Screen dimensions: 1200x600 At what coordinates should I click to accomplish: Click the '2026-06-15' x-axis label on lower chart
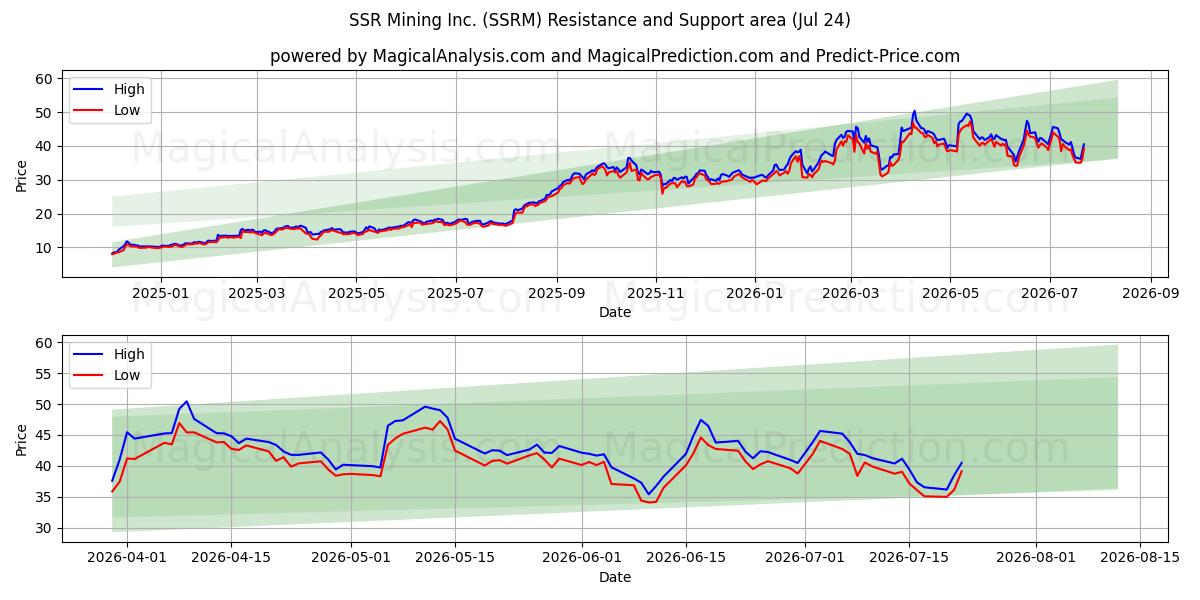pyautogui.click(x=686, y=559)
